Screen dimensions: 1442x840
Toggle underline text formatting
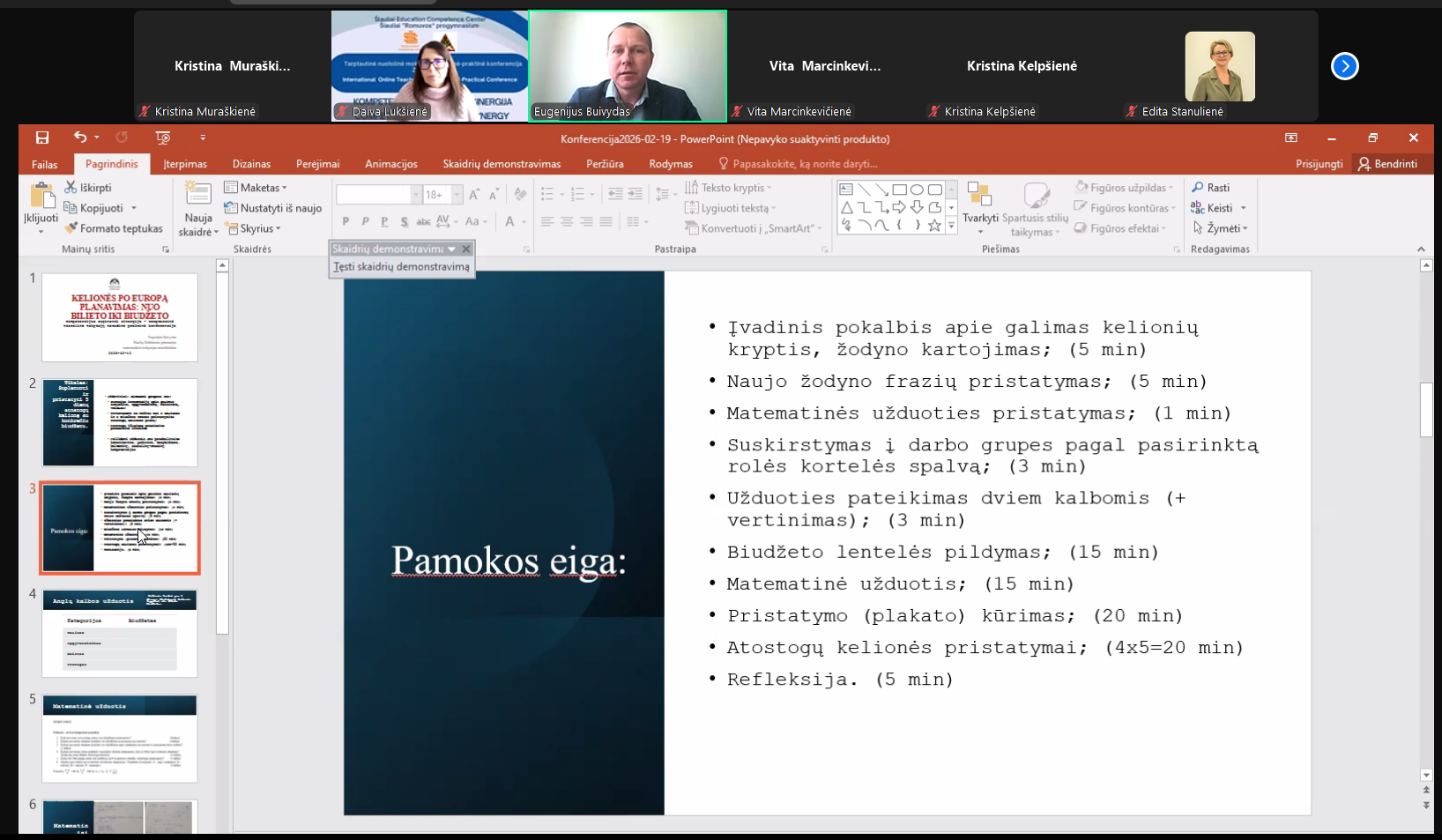point(384,221)
